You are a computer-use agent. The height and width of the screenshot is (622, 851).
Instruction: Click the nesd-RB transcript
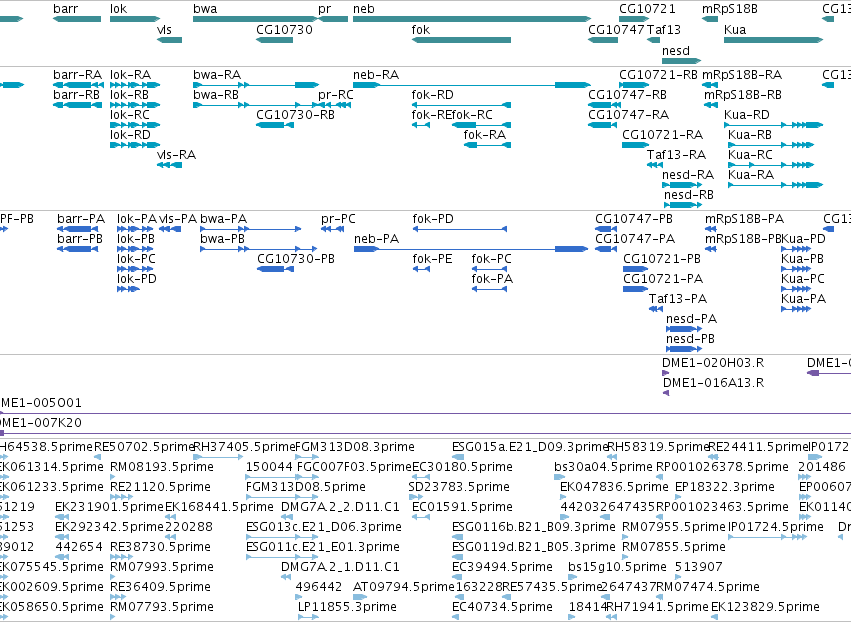click(x=682, y=205)
